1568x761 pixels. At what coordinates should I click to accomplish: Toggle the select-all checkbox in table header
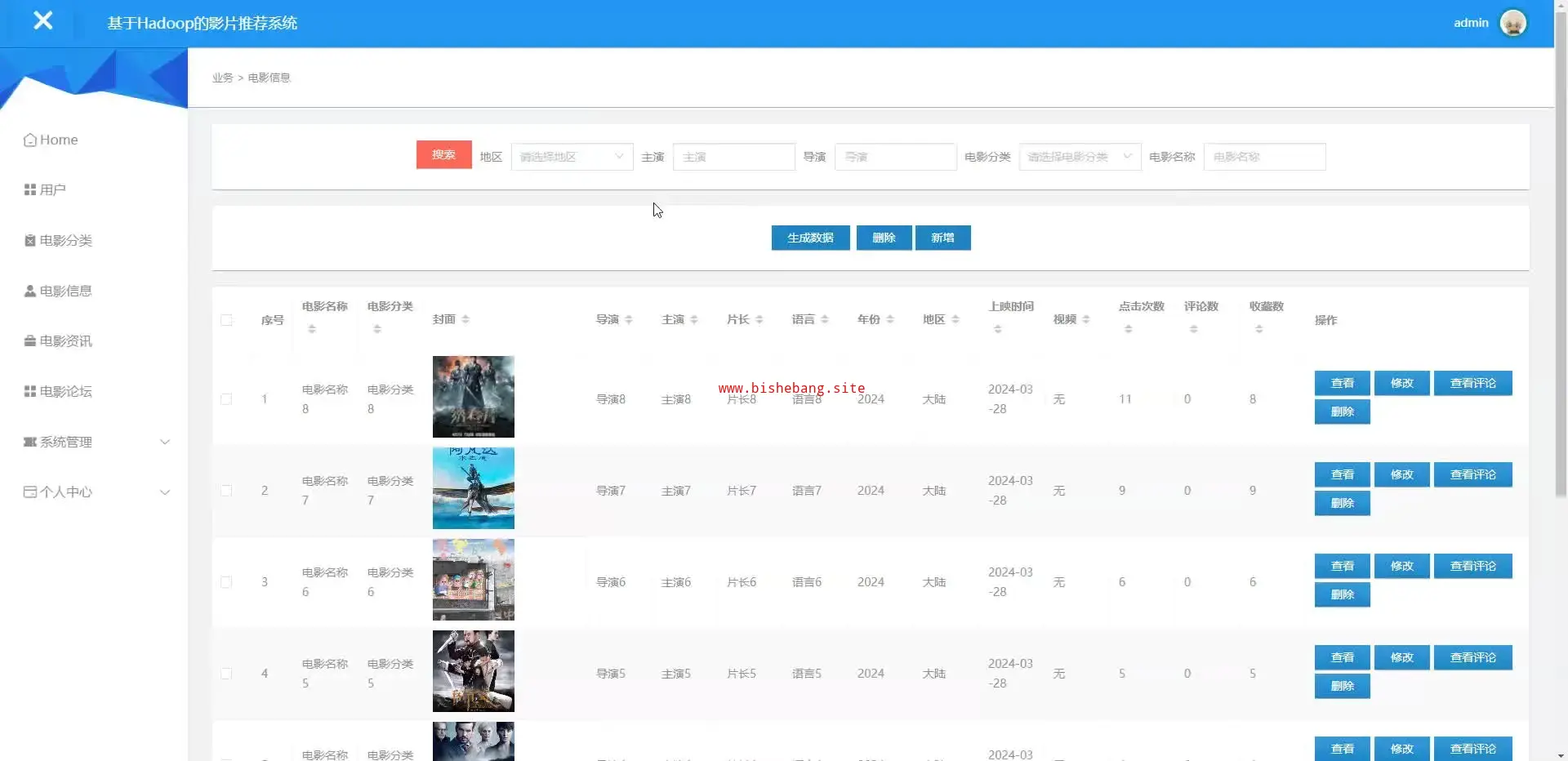(x=226, y=320)
